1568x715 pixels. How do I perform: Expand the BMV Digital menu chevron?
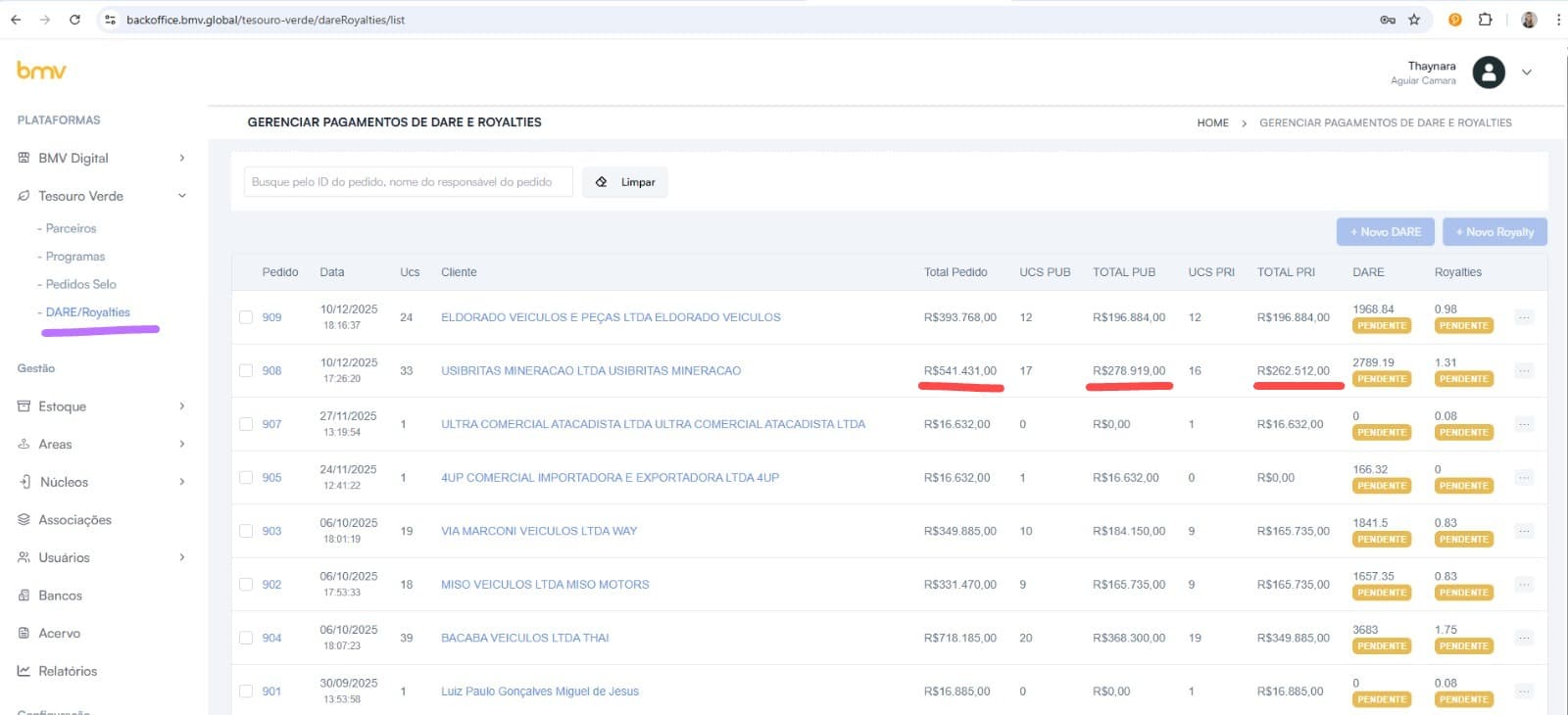pyautogui.click(x=182, y=158)
